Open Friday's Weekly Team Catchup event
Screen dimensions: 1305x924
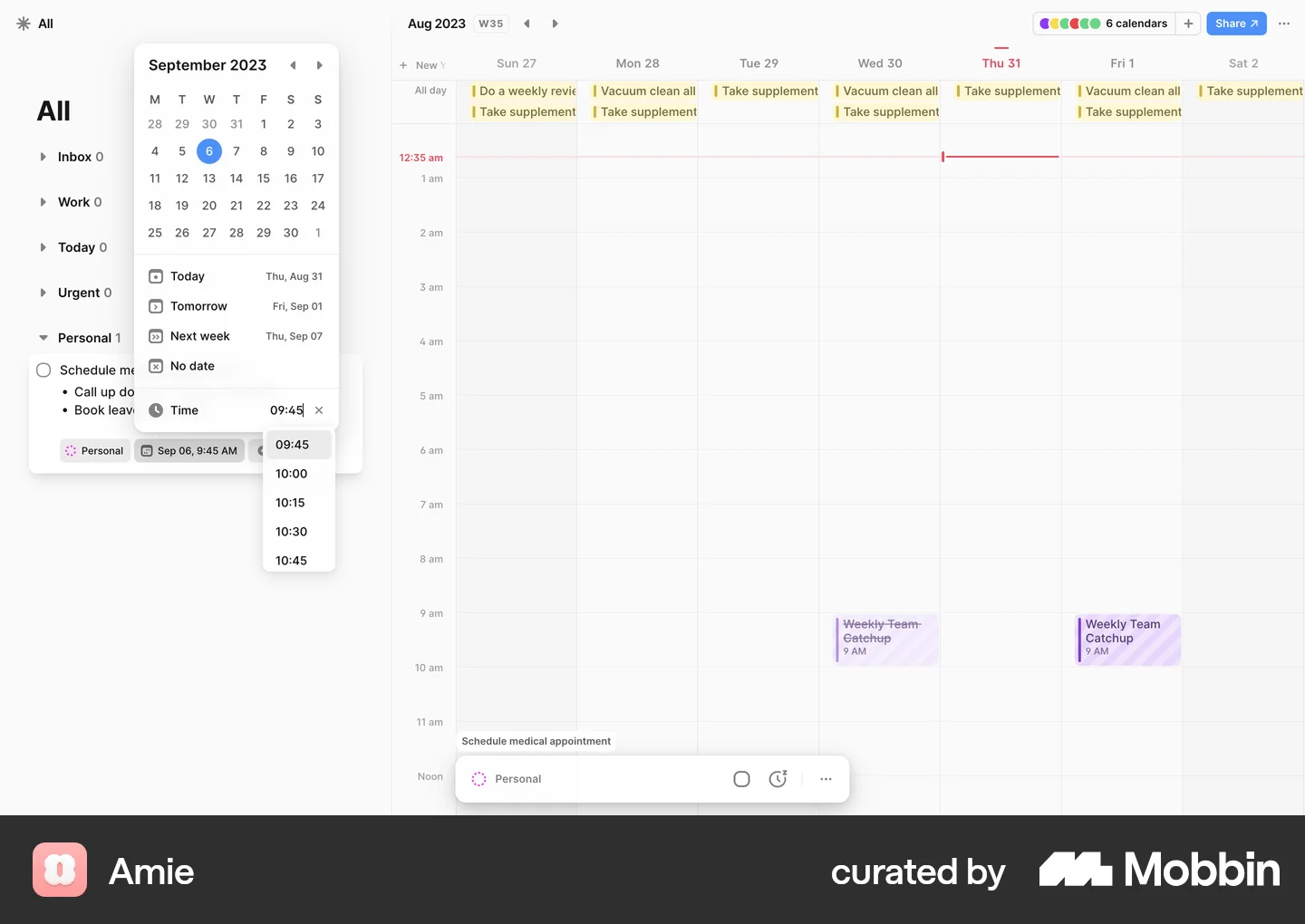tap(1128, 640)
